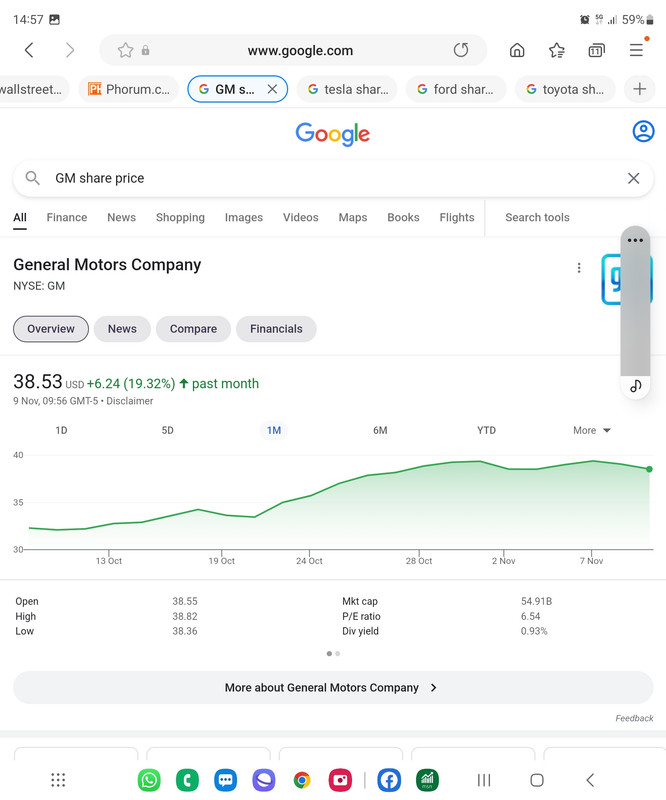The width and height of the screenshot is (666, 800).
Task: Go to browser home page icon
Action: click(x=517, y=50)
